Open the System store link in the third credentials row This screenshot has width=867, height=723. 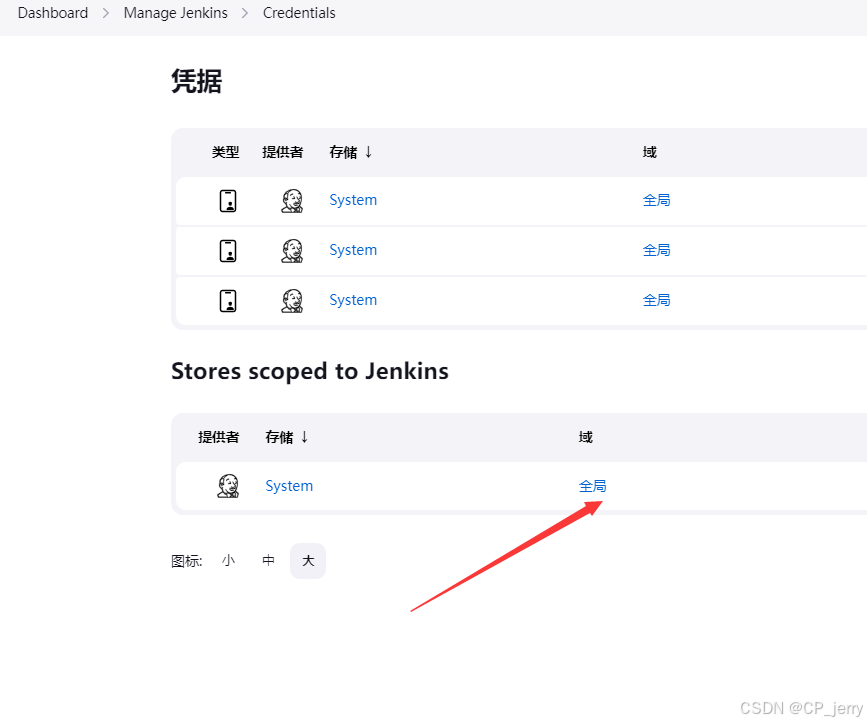click(x=353, y=300)
